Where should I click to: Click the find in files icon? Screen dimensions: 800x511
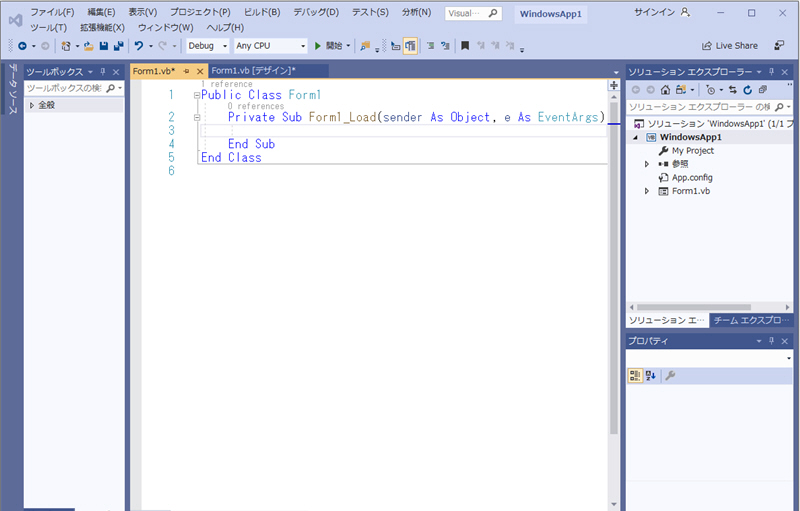(x=365, y=46)
